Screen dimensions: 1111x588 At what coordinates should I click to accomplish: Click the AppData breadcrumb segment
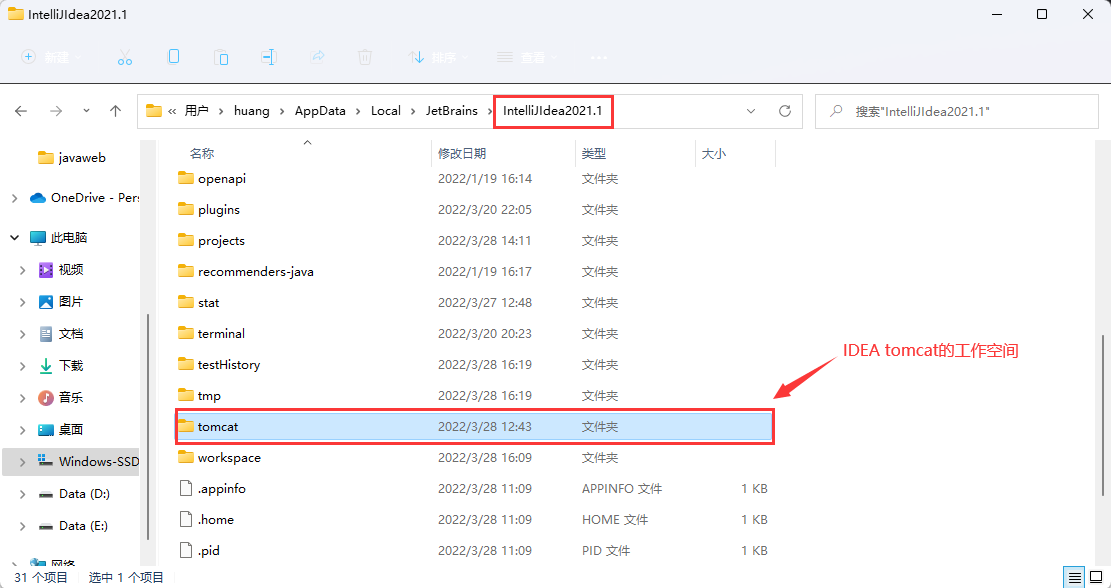(x=320, y=111)
